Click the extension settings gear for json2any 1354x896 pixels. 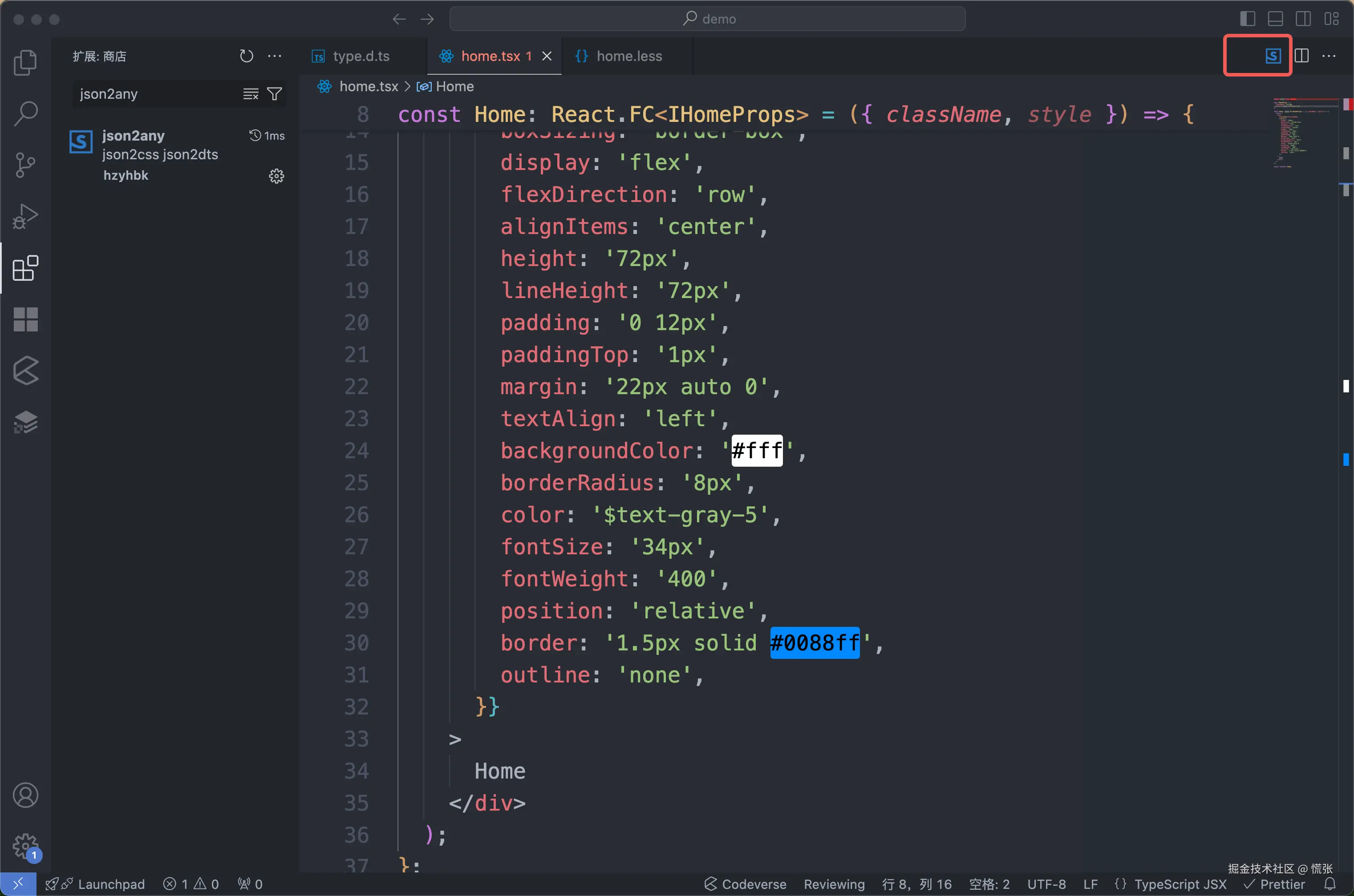pyautogui.click(x=276, y=175)
